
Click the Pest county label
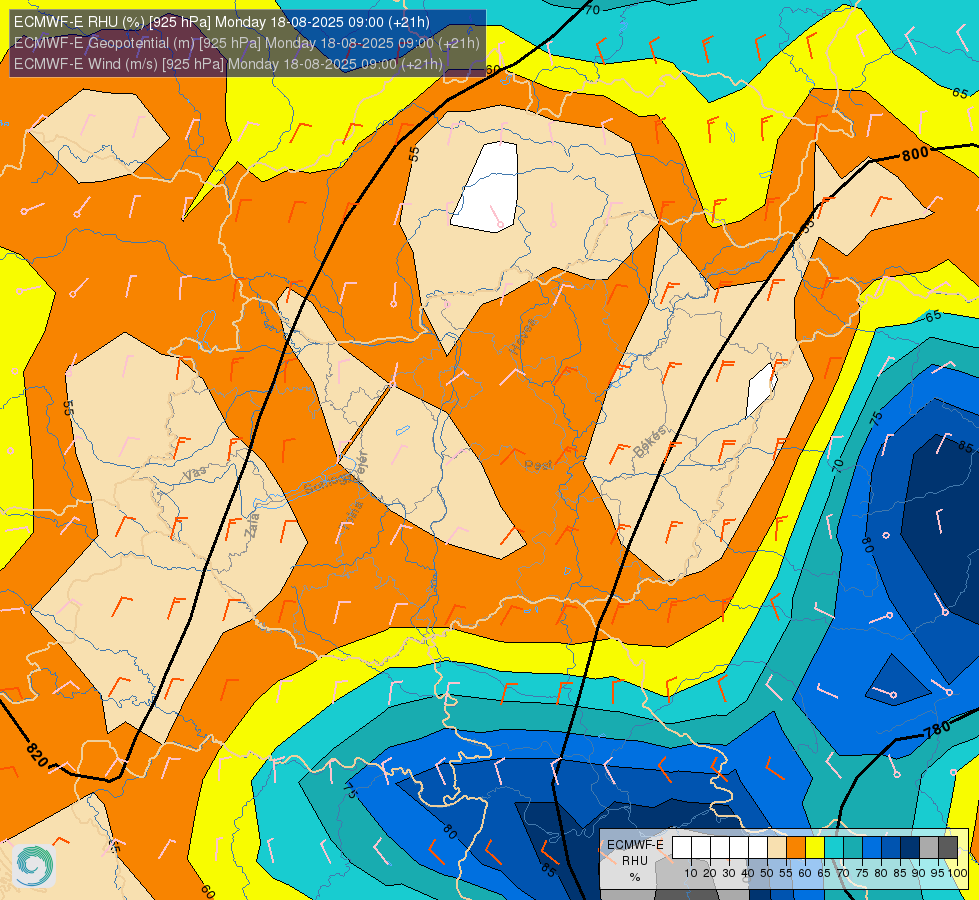tap(538, 465)
